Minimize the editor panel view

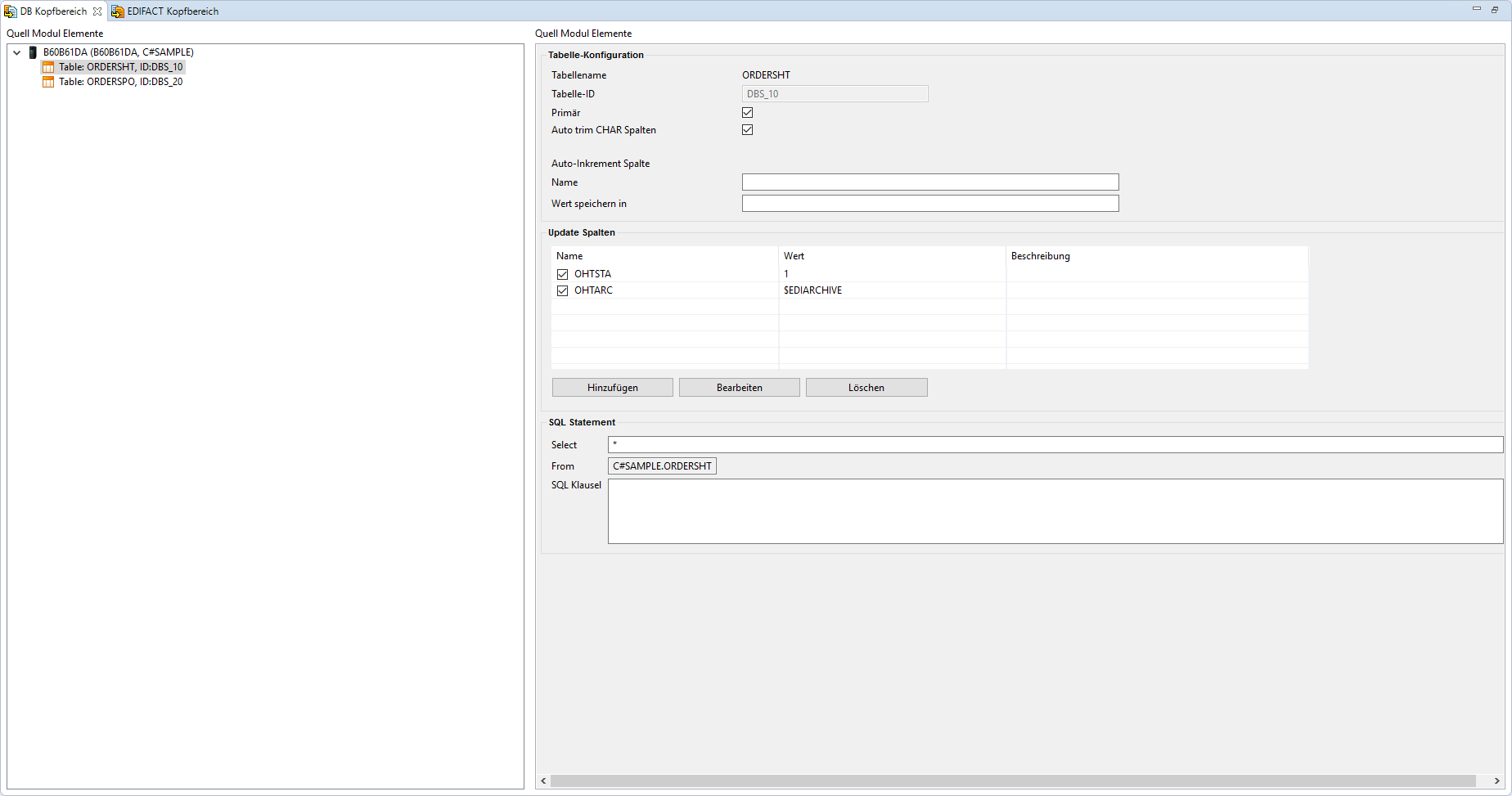click(1477, 9)
